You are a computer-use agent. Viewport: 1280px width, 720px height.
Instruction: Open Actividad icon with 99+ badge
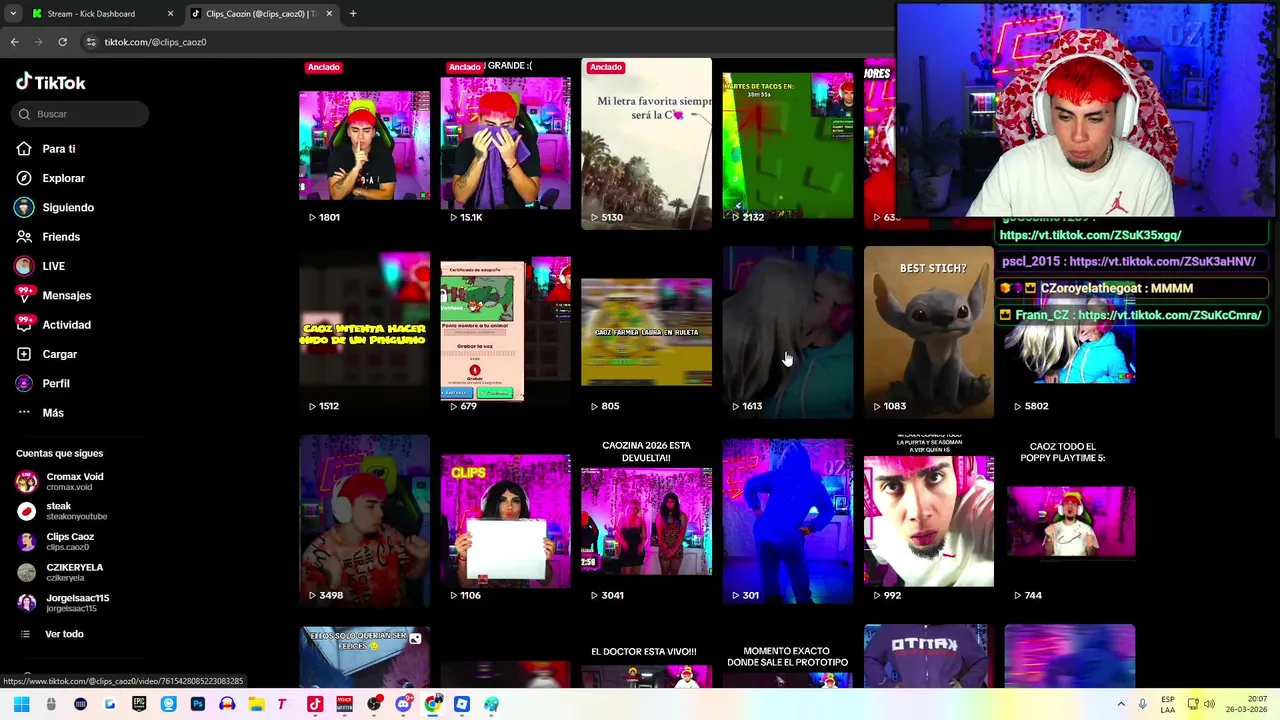coord(24,324)
